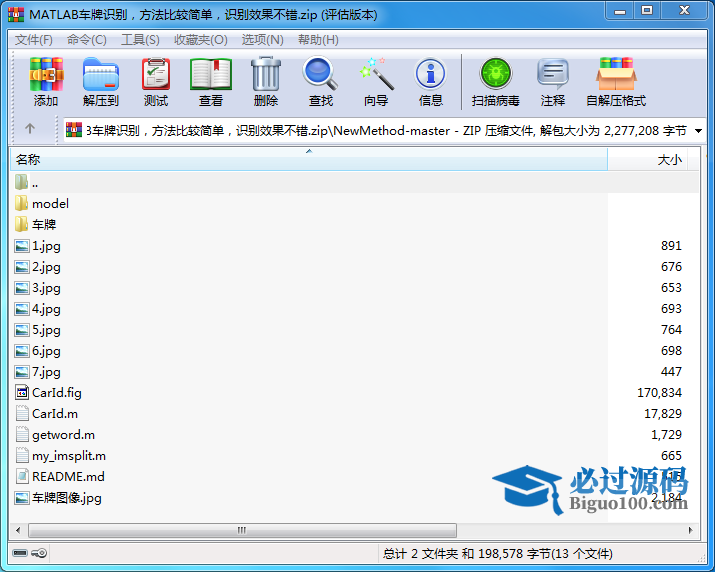Select the file named 6.jpg
The height and width of the screenshot is (572, 715).
point(46,351)
